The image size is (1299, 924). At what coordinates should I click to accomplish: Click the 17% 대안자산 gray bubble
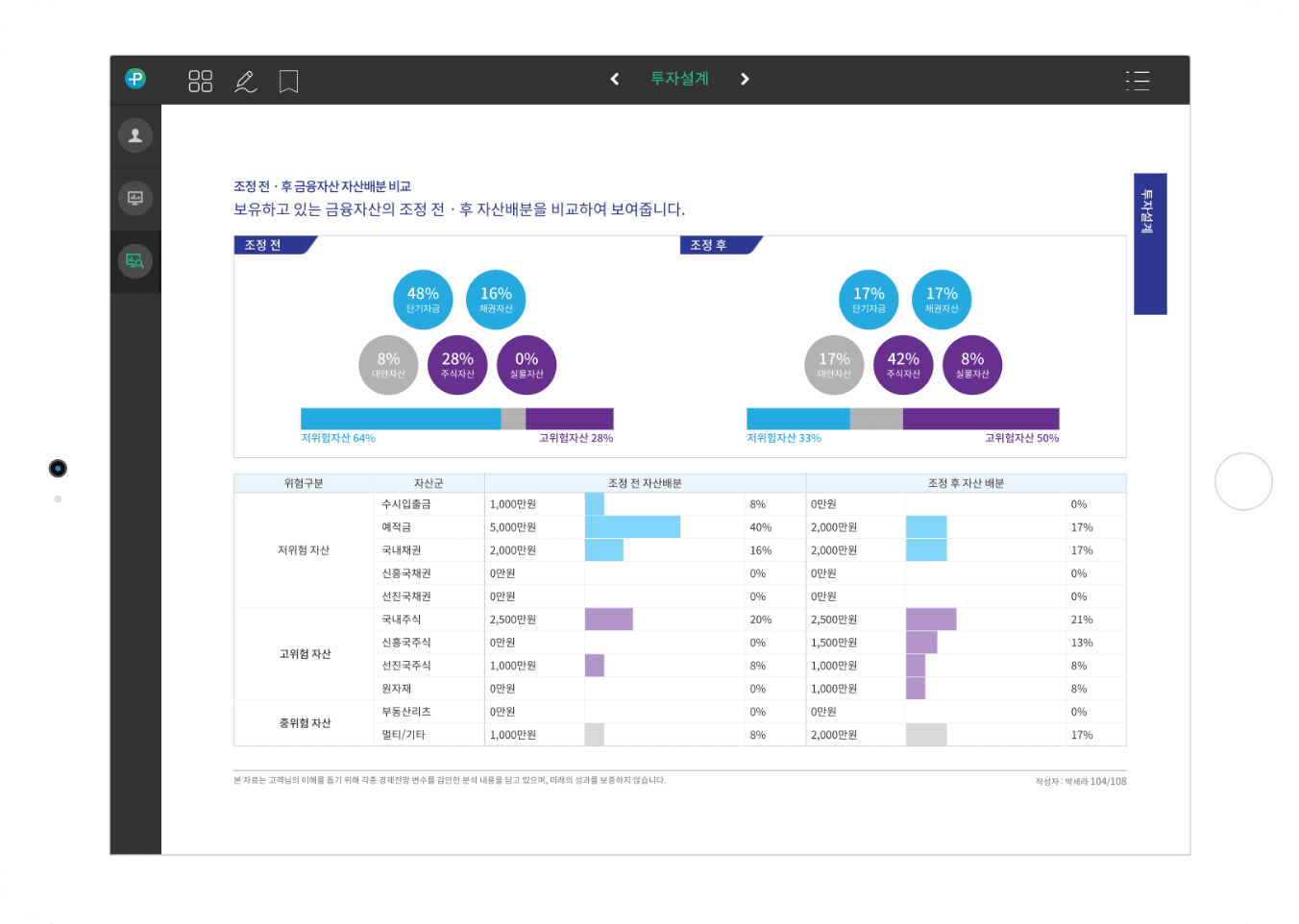click(834, 365)
